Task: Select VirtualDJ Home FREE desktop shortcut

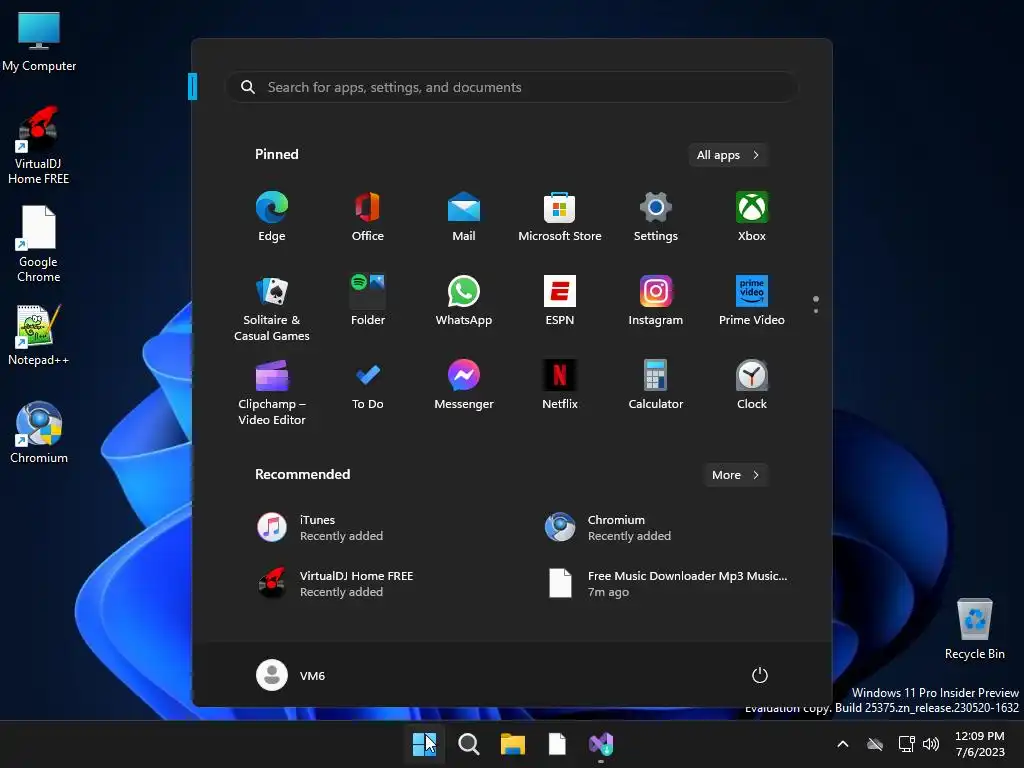Action: (x=39, y=146)
